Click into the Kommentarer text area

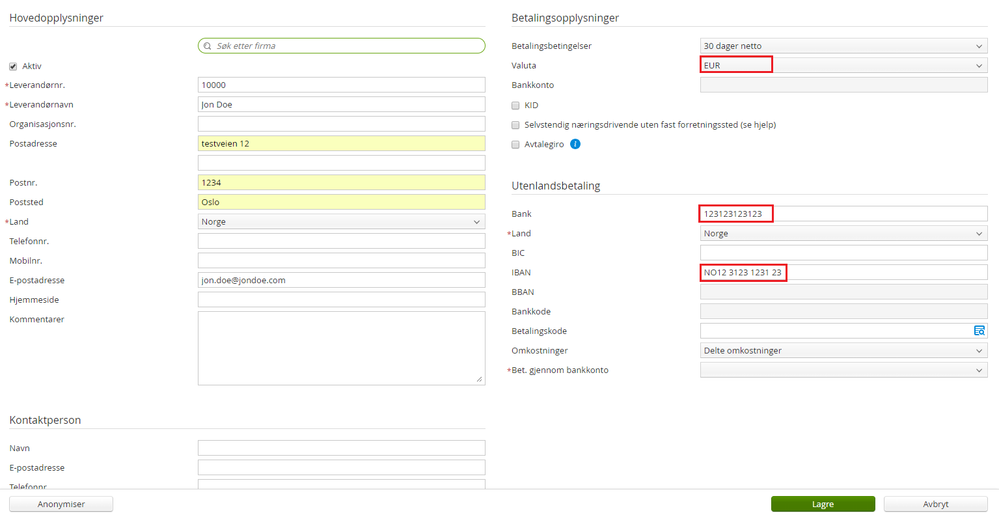pyautogui.click(x=341, y=347)
